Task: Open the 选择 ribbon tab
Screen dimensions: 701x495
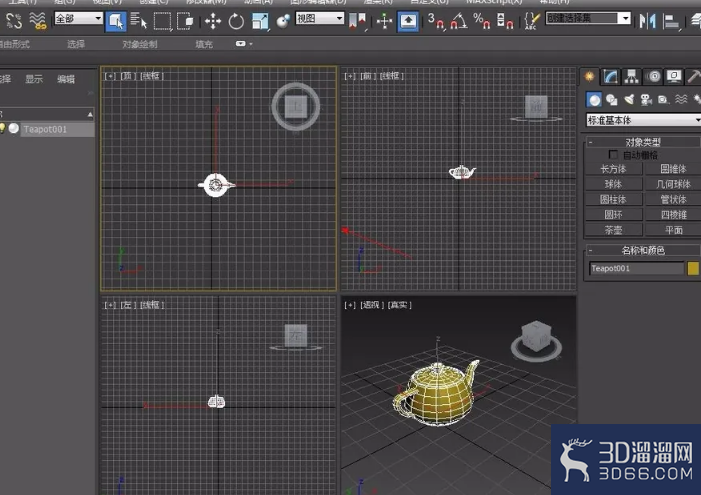Action: (76, 44)
